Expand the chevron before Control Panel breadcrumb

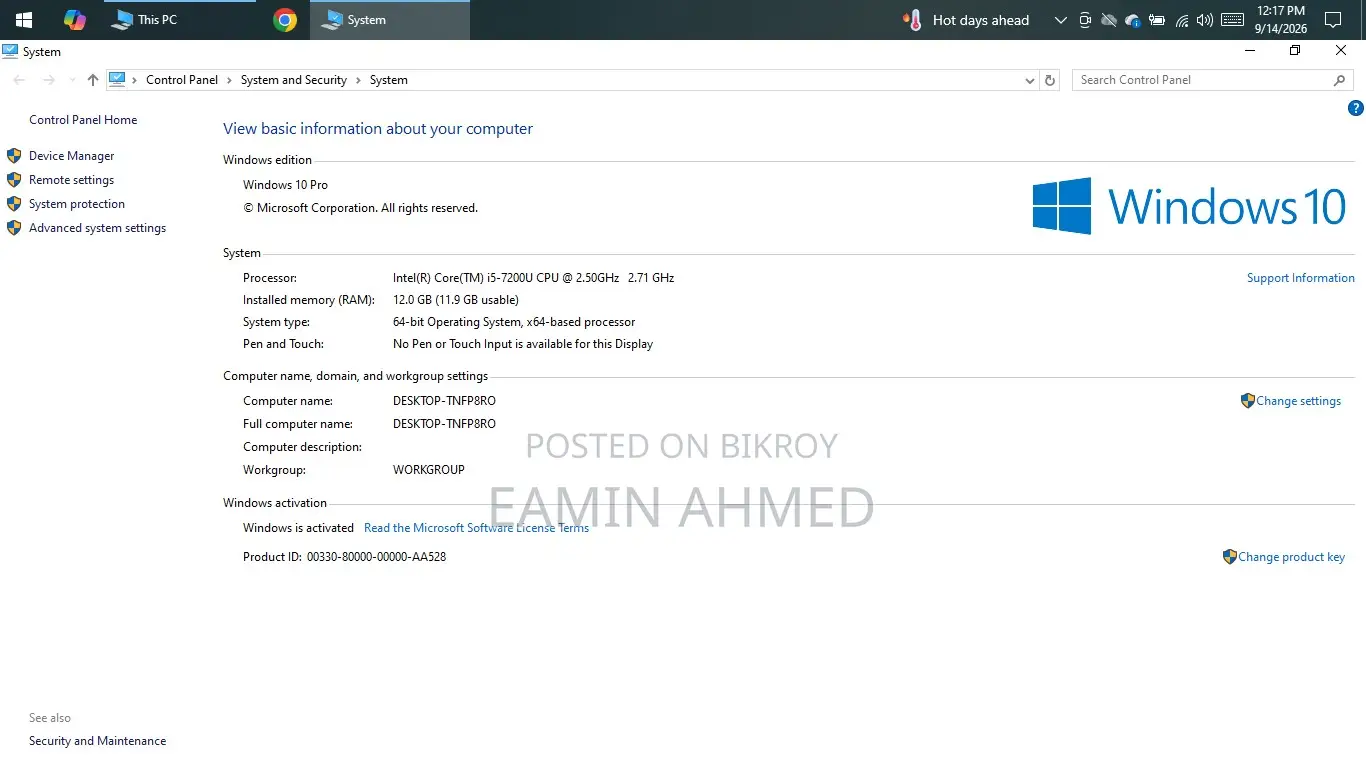point(135,80)
